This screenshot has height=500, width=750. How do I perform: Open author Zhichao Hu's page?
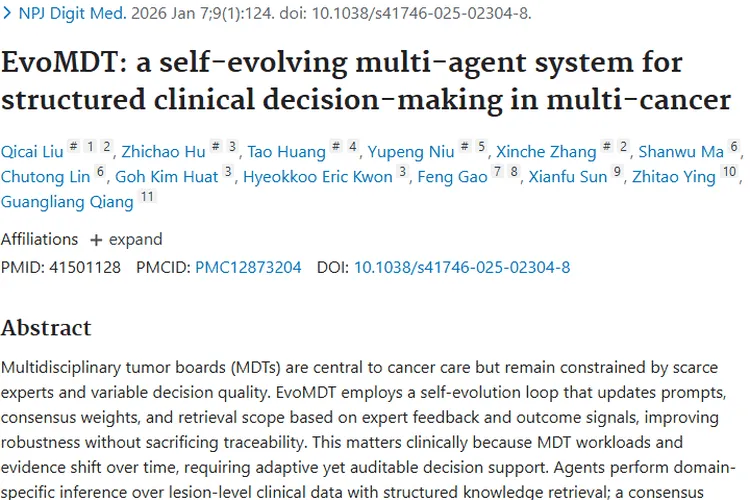tap(163, 152)
